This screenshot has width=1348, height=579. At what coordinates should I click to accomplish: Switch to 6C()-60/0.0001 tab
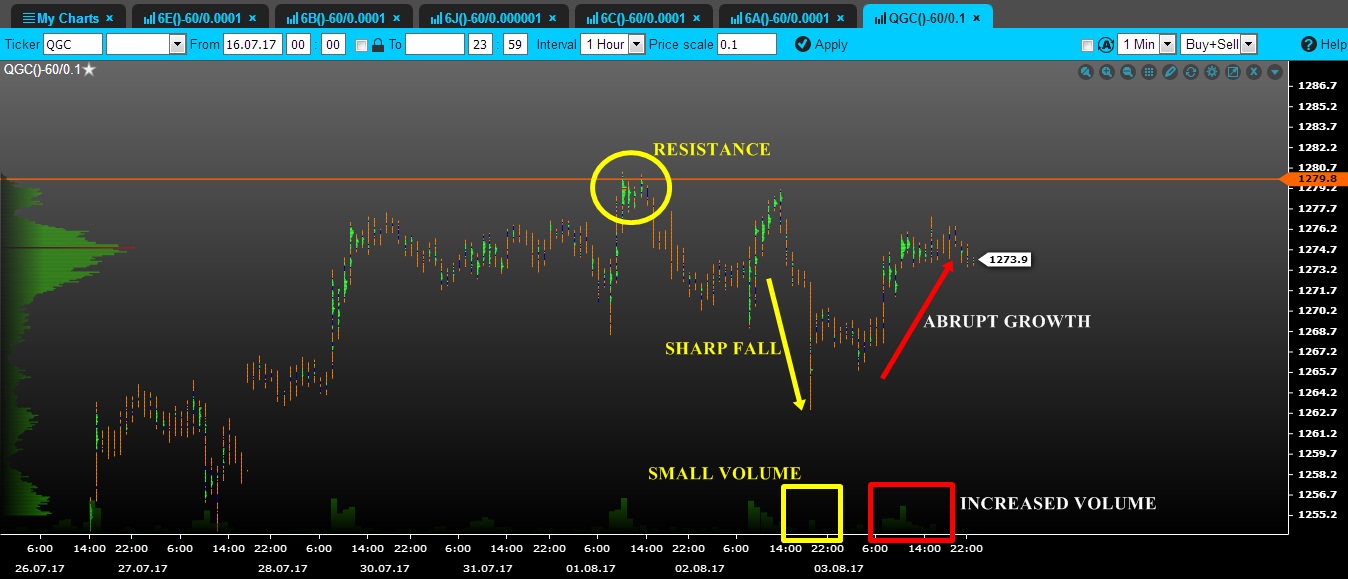(x=643, y=18)
